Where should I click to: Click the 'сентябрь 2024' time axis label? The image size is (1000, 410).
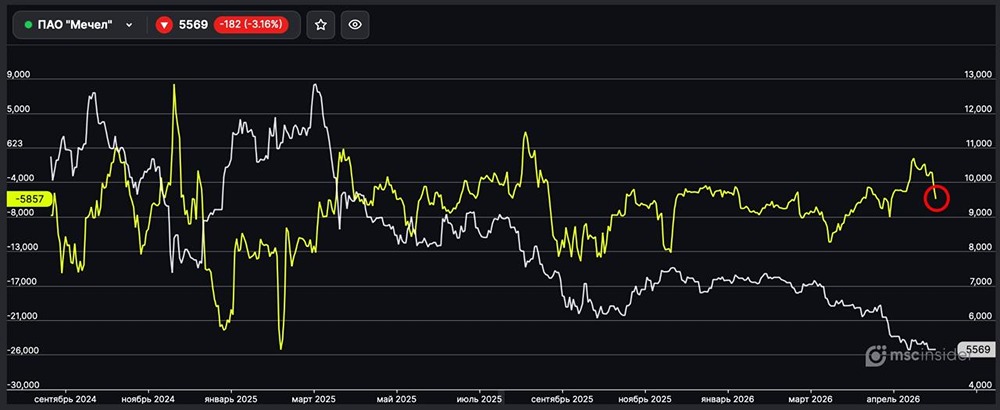[x=64, y=399]
